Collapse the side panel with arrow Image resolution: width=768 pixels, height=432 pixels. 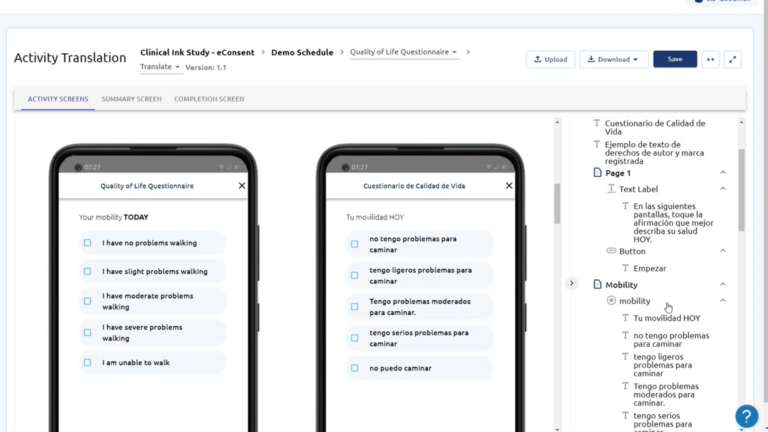coord(572,283)
